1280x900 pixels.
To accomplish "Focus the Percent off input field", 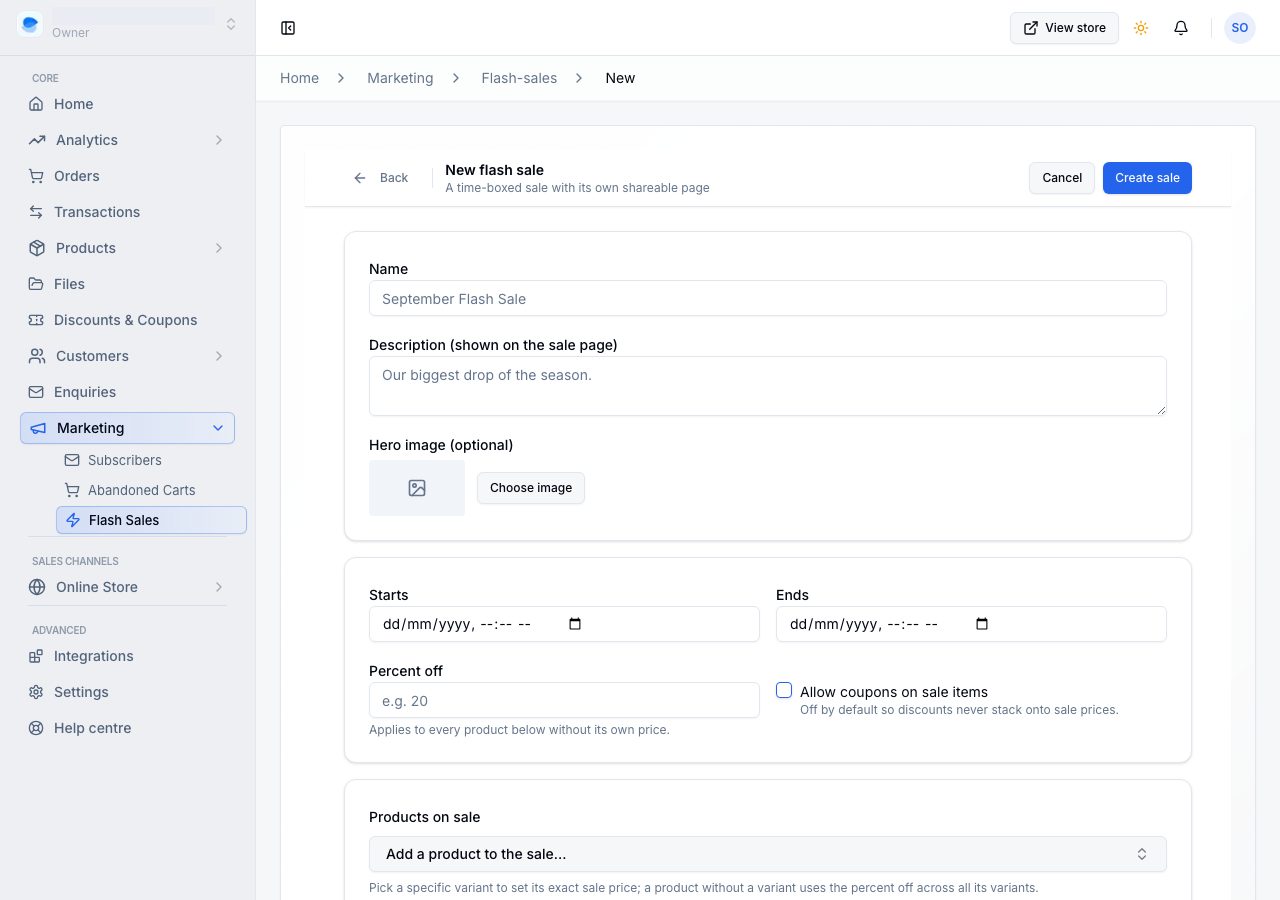I will pos(564,700).
